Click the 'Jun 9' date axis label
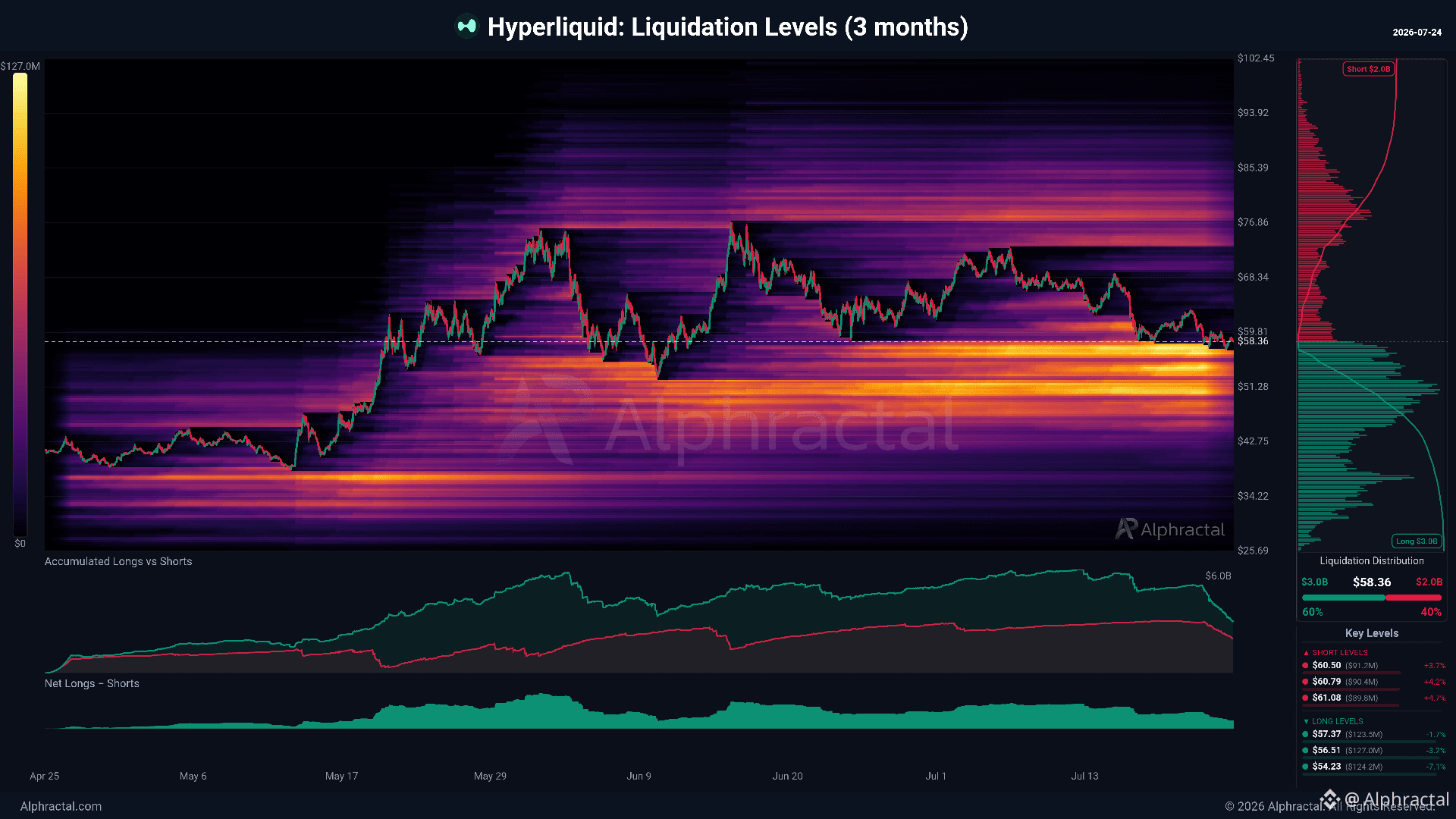This screenshot has width=1456, height=819. (x=639, y=777)
